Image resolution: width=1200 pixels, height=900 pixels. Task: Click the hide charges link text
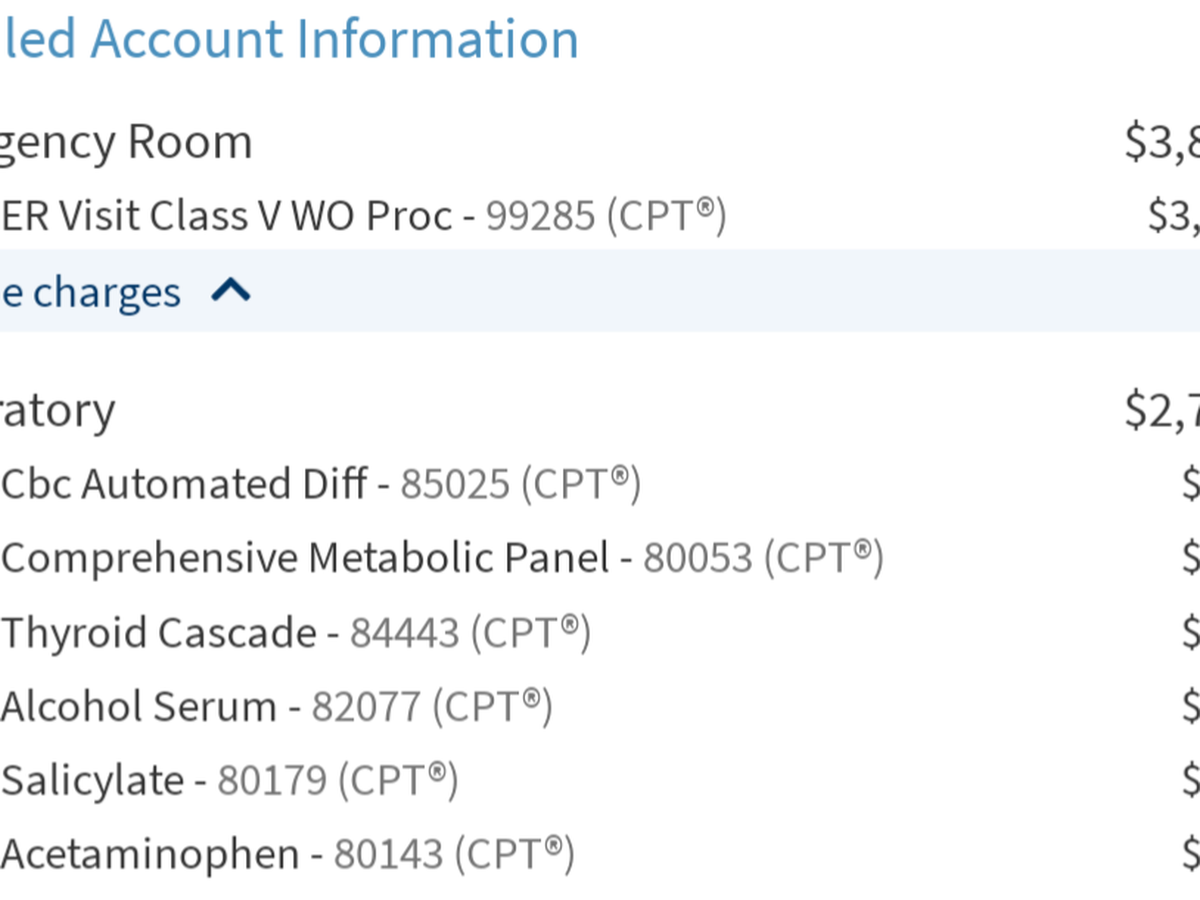(90, 292)
